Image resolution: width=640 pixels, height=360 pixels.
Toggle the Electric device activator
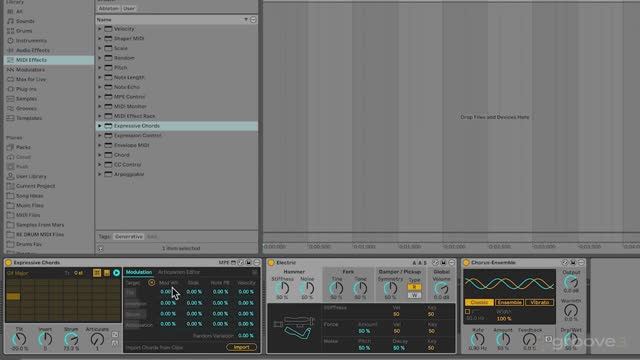point(271,263)
